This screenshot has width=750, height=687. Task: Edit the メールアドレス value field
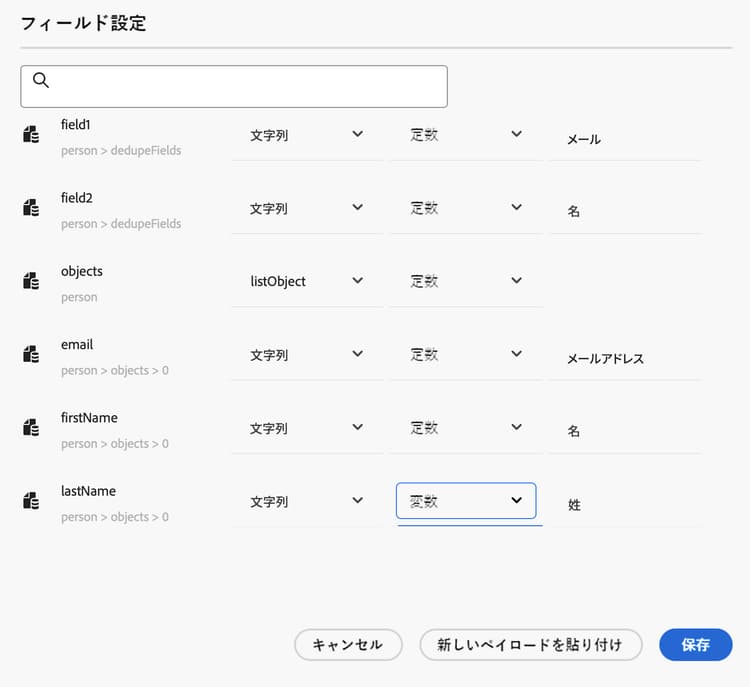click(625, 359)
